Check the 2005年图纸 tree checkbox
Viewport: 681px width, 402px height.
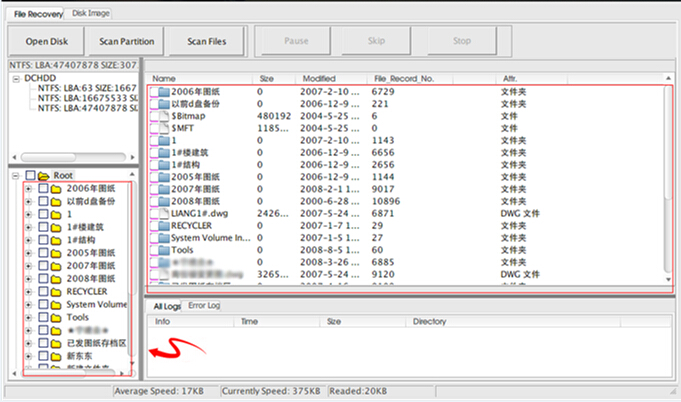43,253
